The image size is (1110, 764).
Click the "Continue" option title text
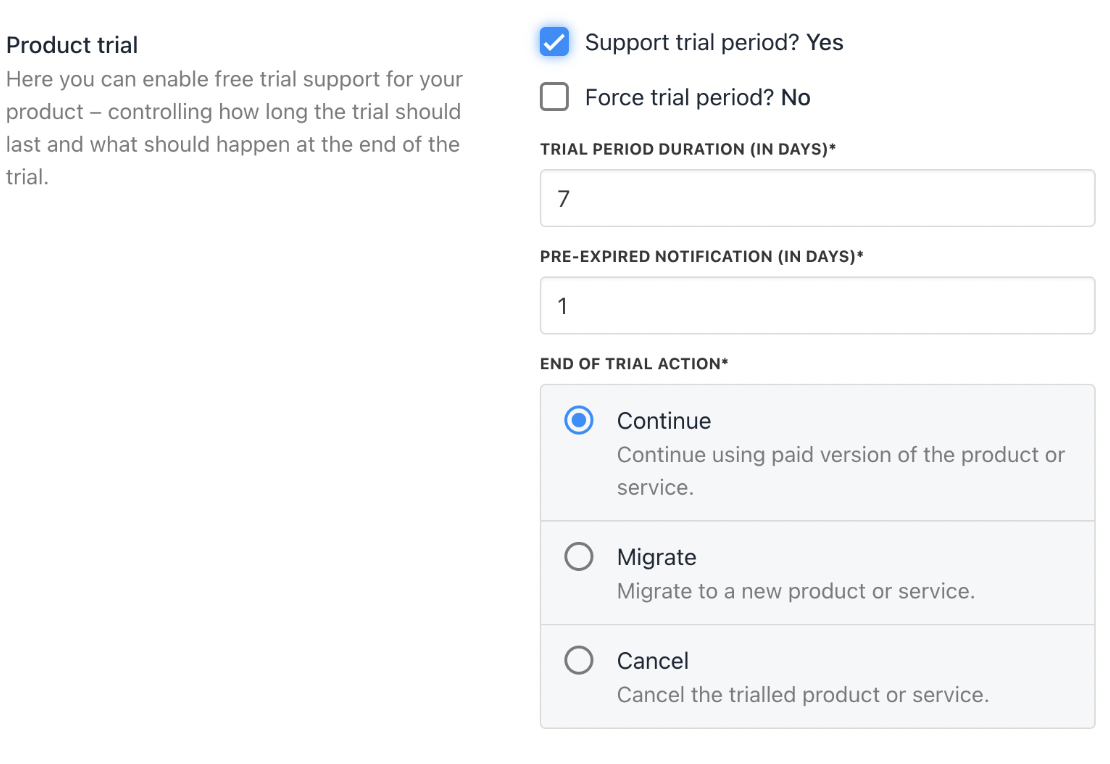click(x=664, y=421)
